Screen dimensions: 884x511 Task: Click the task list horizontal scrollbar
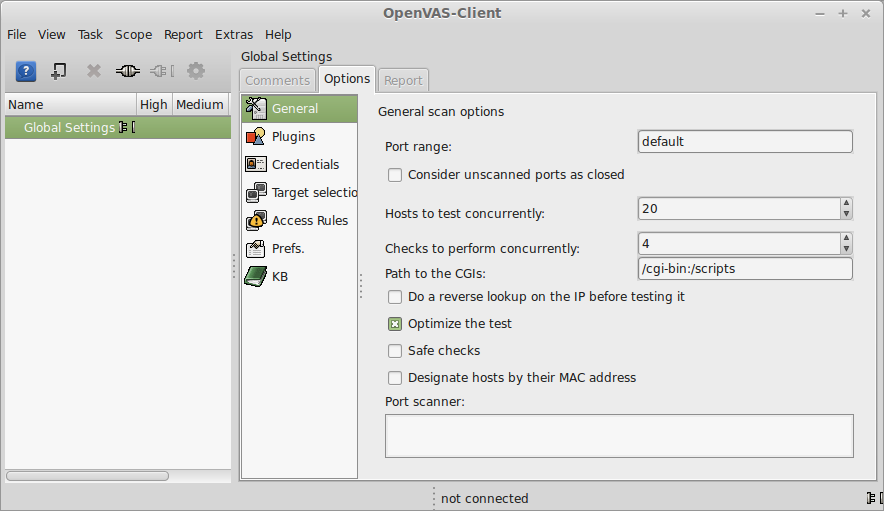pyautogui.click(x=87, y=476)
